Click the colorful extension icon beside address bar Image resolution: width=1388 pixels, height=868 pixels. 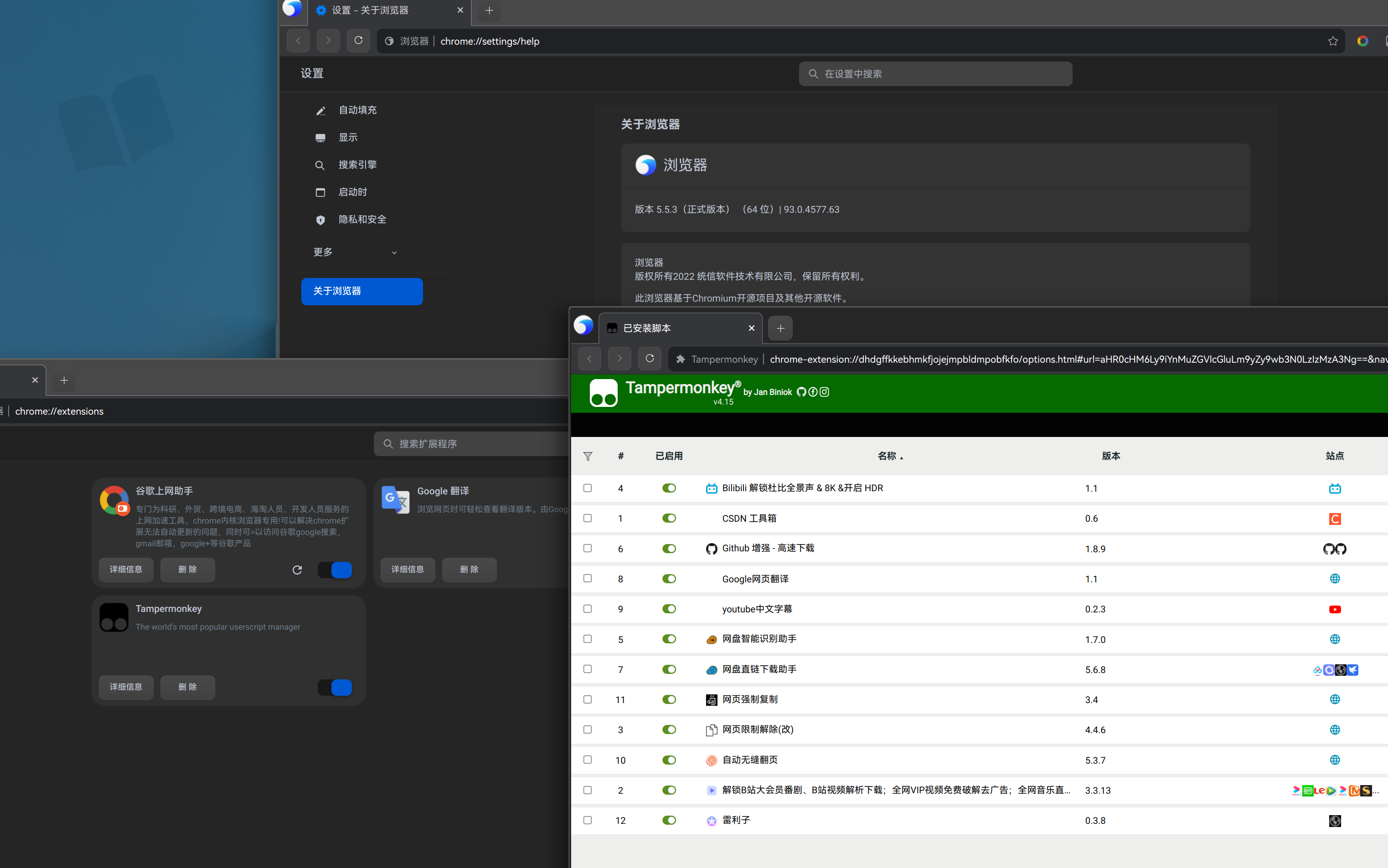click(1362, 41)
